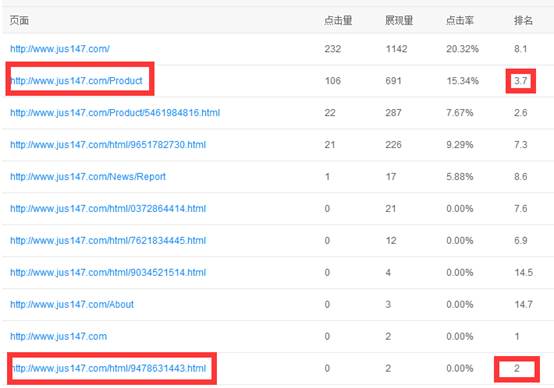Select the click count value 232
The width and height of the screenshot is (554, 388).
(333, 49)
